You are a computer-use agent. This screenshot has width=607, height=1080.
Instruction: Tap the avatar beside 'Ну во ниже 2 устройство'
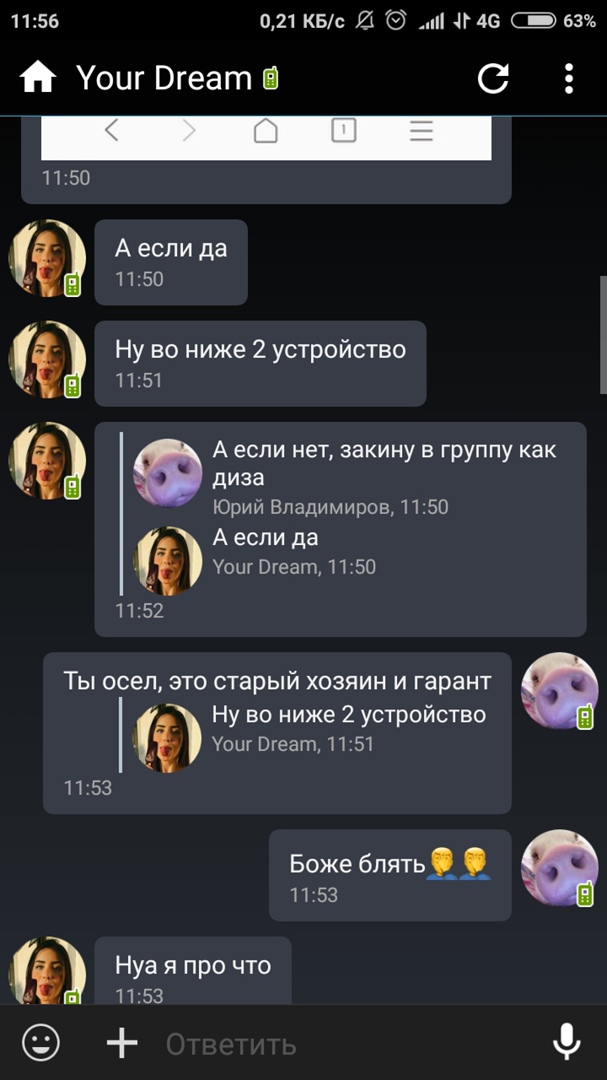click(46, 360)
